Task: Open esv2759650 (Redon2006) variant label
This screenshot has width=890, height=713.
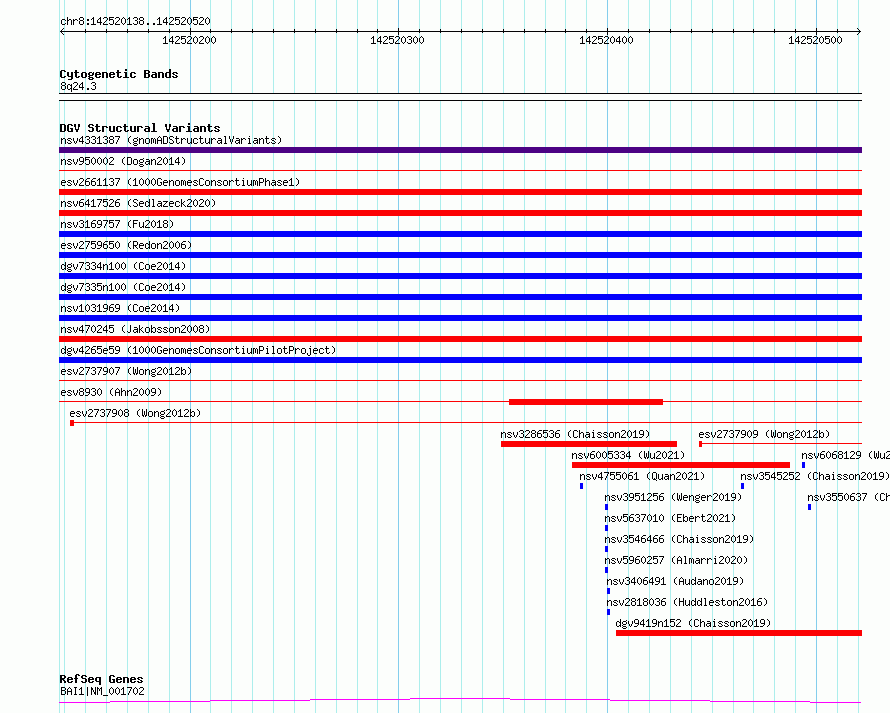Action: pos(126,245)
